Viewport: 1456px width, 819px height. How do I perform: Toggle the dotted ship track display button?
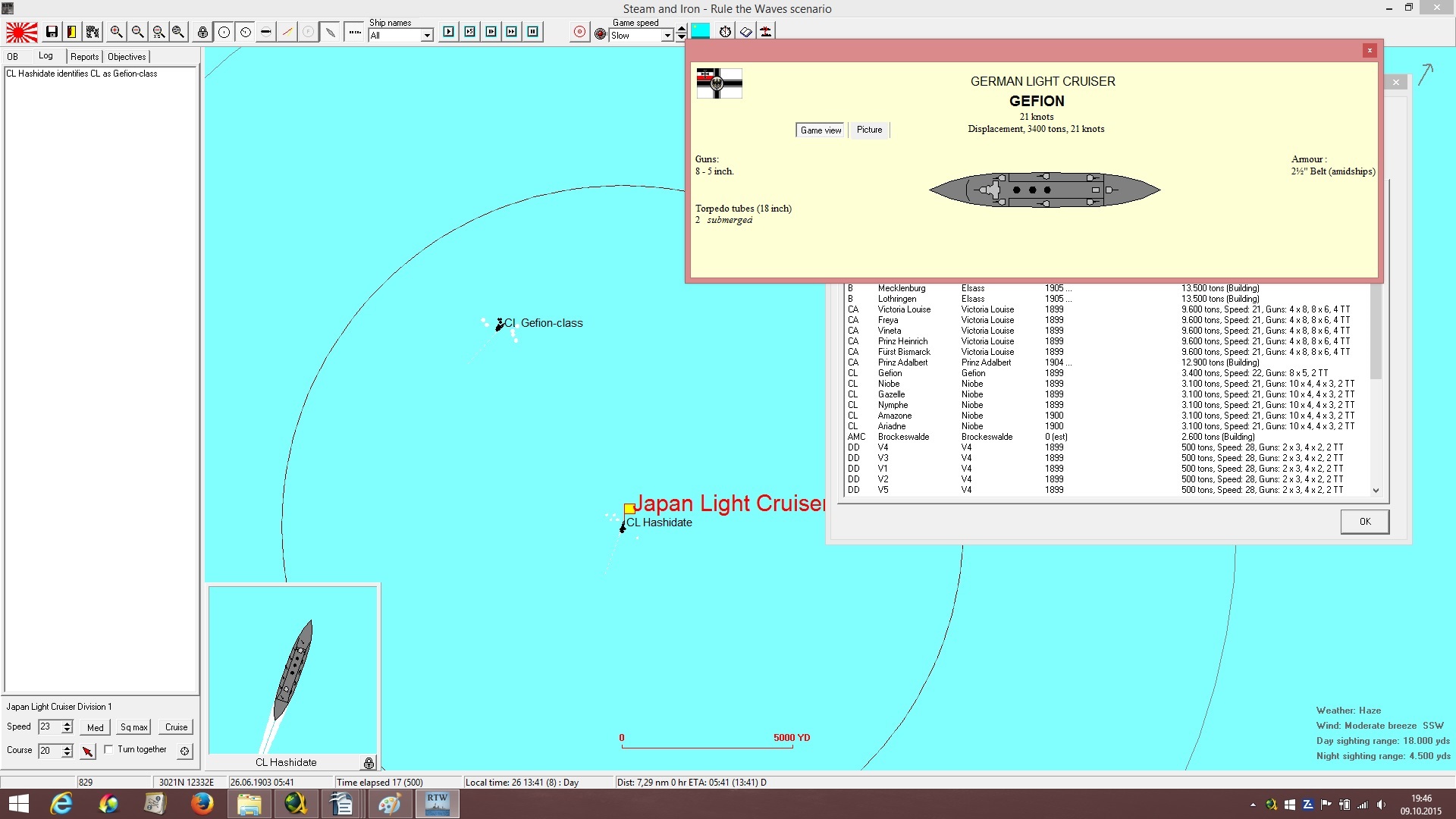(x=354, y=32)
